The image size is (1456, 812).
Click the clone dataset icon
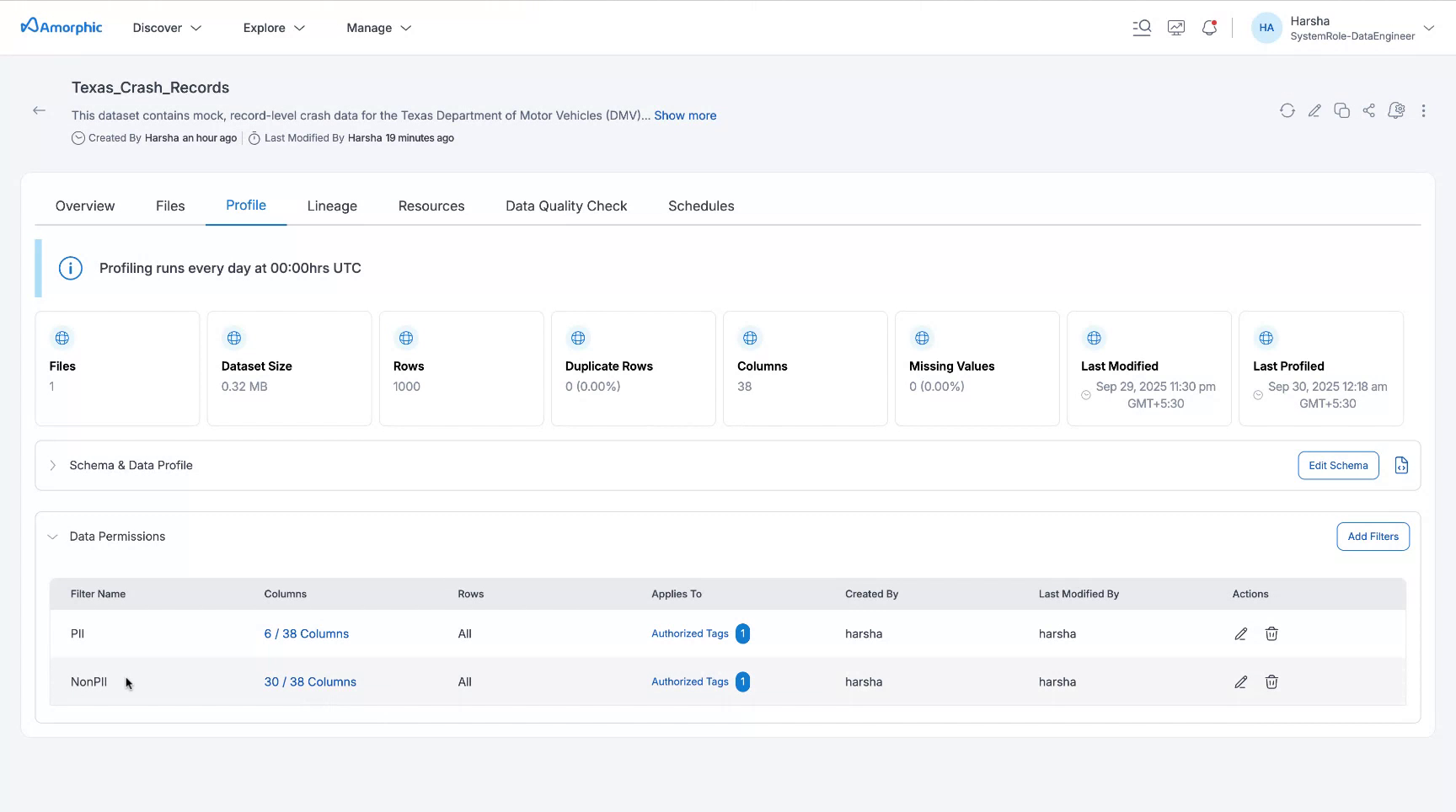pos(1341,110)
